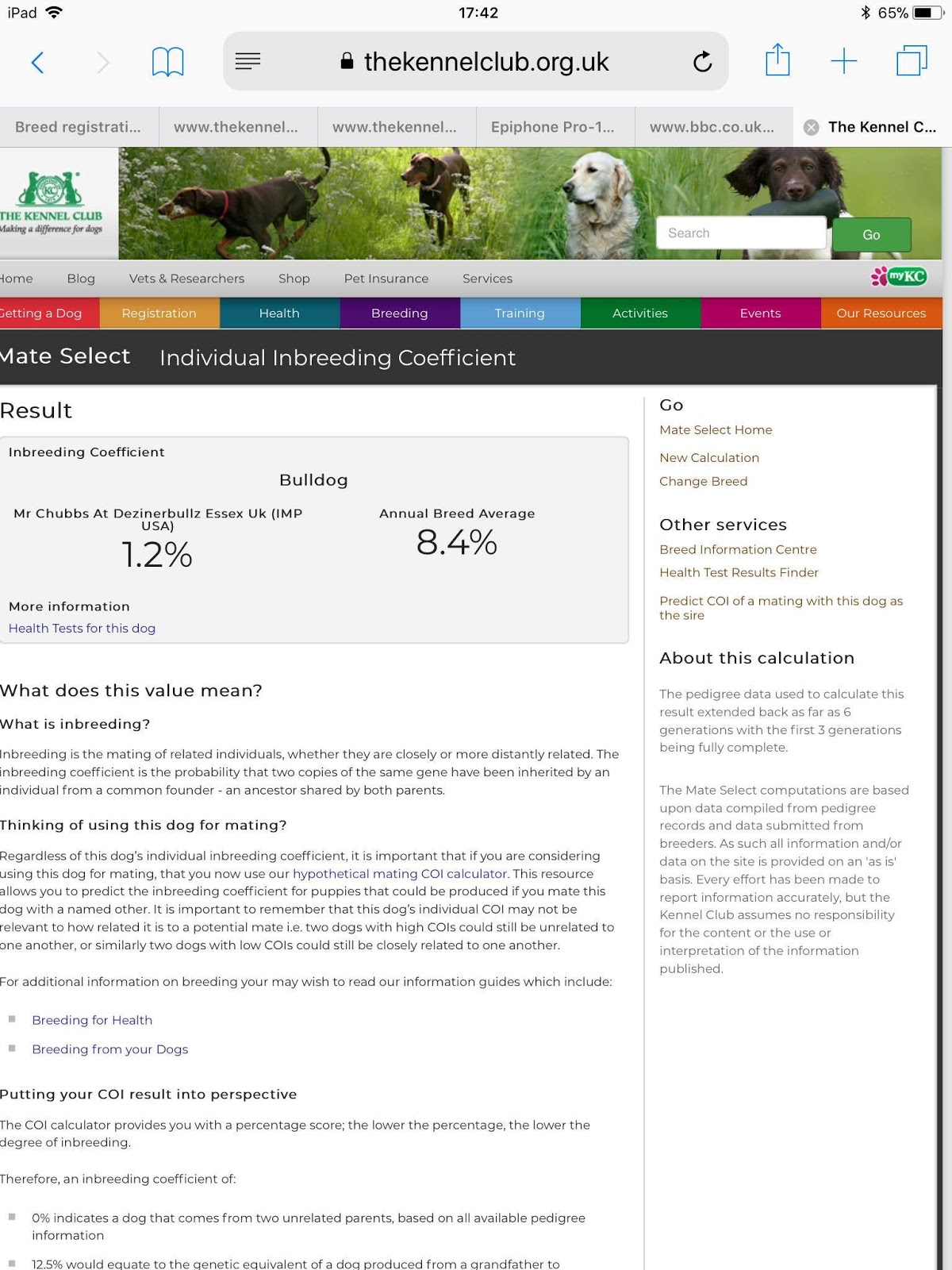The image size is (952, 1270).
Task: Tap the Bluetooth status icon
Action: pos(866,13)
